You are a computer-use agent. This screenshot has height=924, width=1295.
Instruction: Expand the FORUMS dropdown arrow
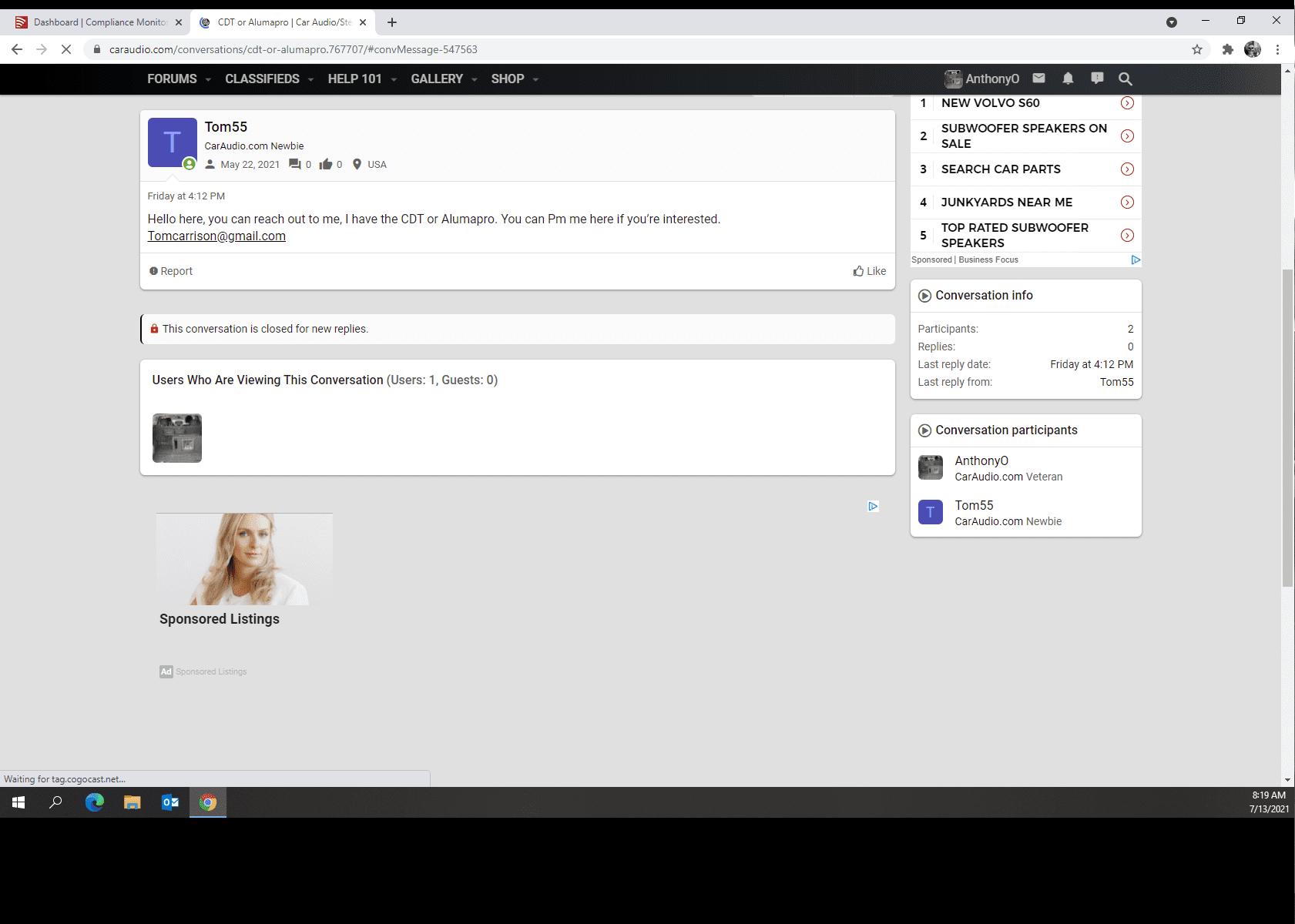(208, 79)
